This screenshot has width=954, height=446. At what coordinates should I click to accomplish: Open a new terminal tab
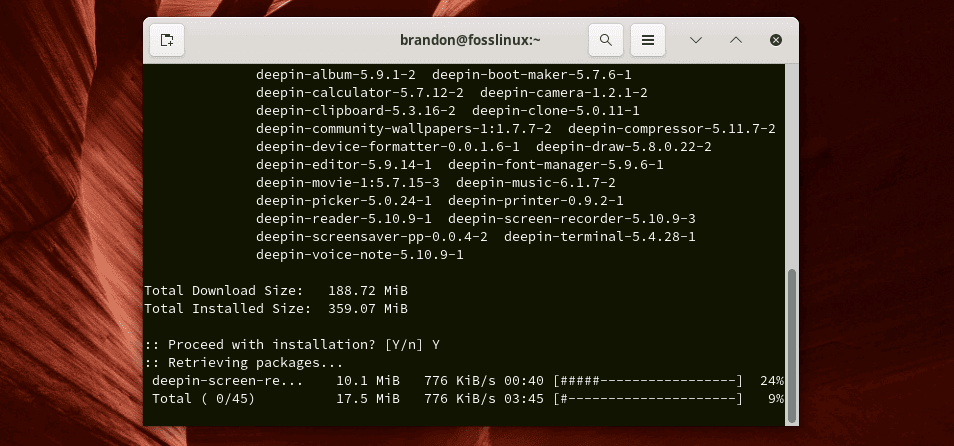[x=167, y=40]
